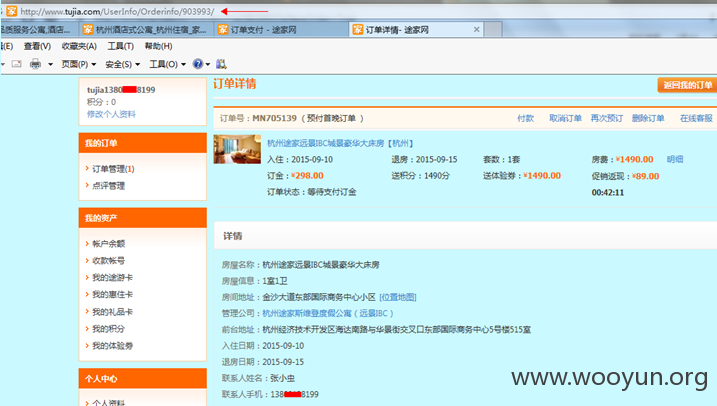Click the Tujia site icon in address bar
The image size is (717, 406).
coord(11,11)
